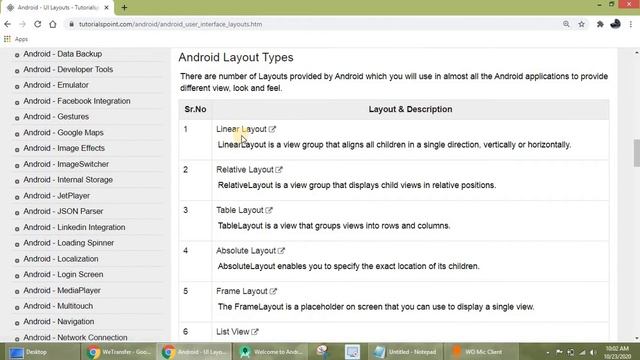
Task: Open Android - JSON Parser in sidebar
Action: (x=63, y=211)
